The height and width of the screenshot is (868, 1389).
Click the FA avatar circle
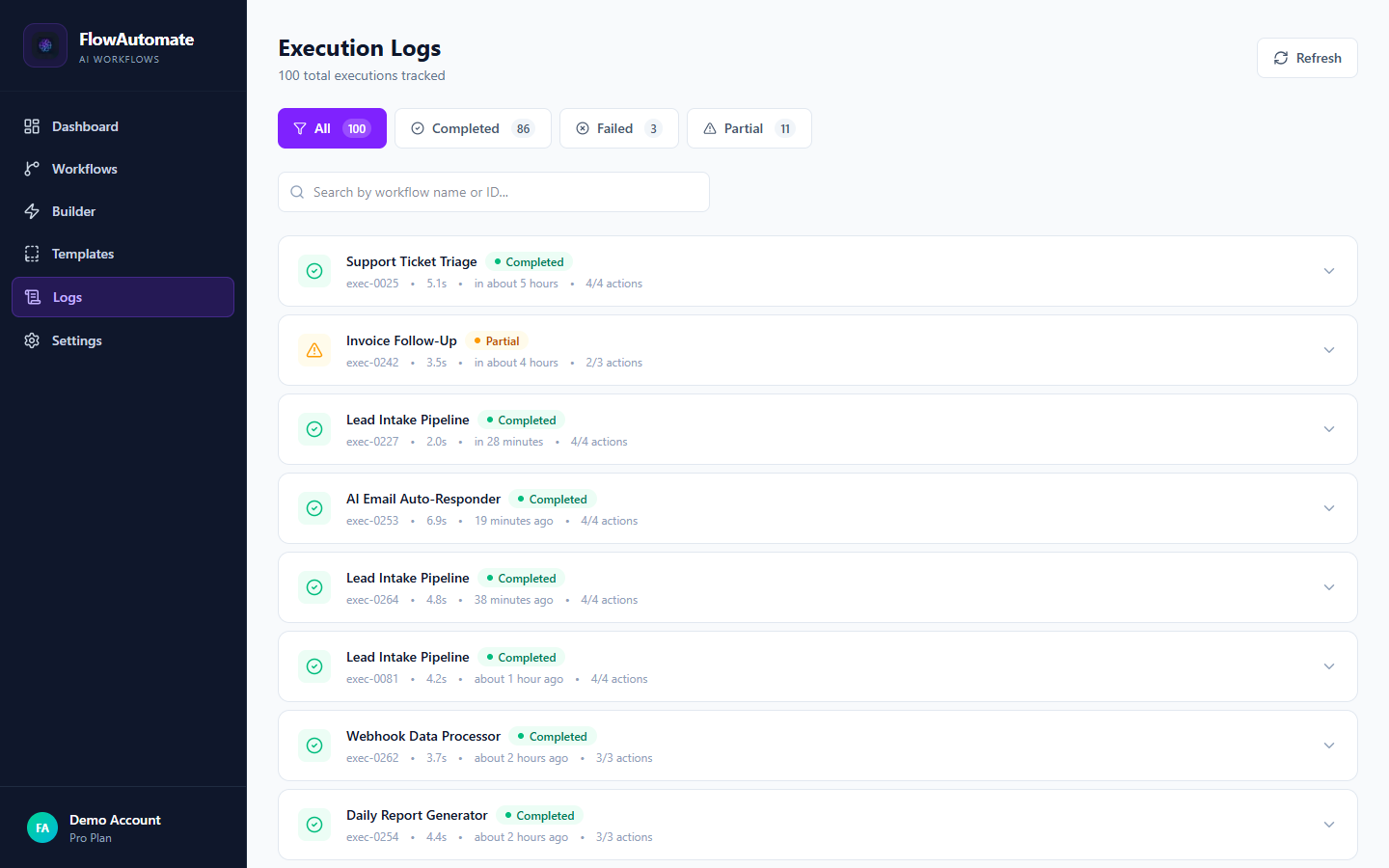[x=42, y=827]
